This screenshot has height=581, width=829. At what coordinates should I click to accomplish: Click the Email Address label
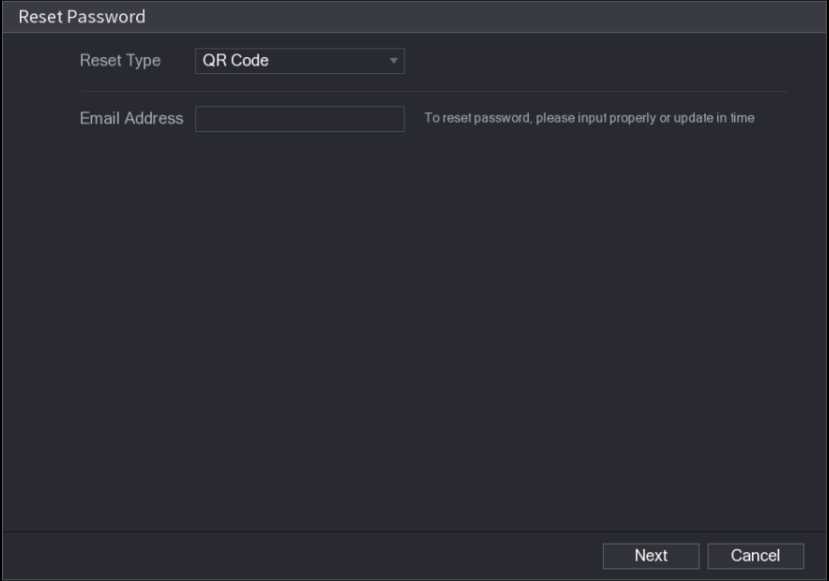(131, 118)
